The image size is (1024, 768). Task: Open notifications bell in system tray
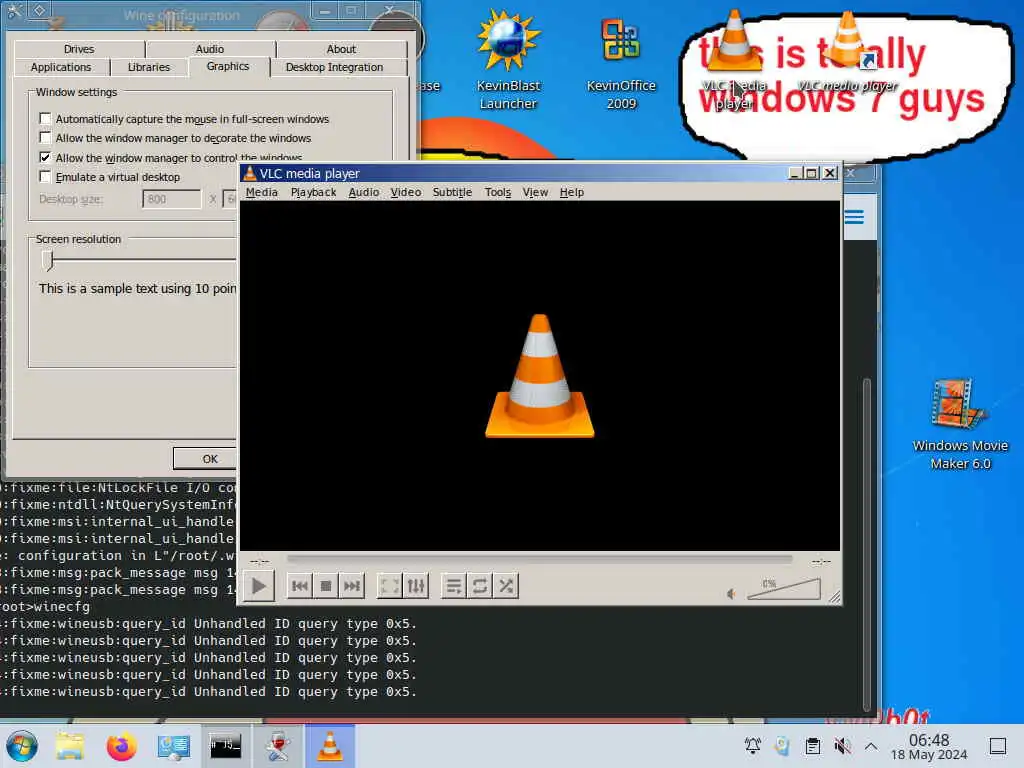pyautogui.click(x=752, y=746)
